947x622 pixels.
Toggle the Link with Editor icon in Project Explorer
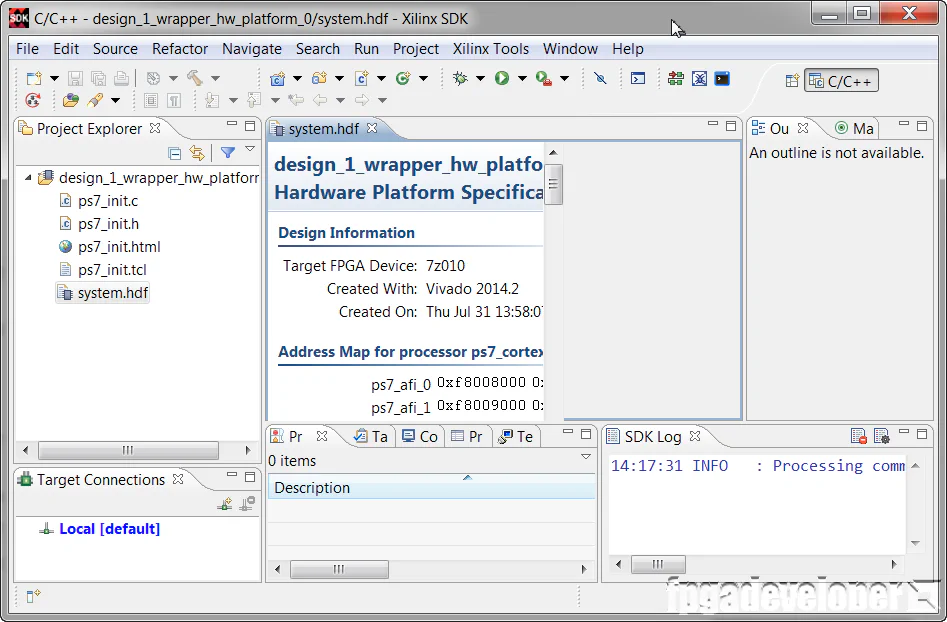[x=196, y=153]
